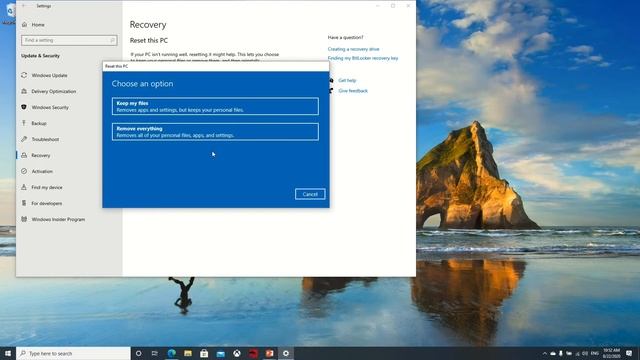Screen dimensions: 640x360
Task: Open For developers page
Action: tap(47, 203)
